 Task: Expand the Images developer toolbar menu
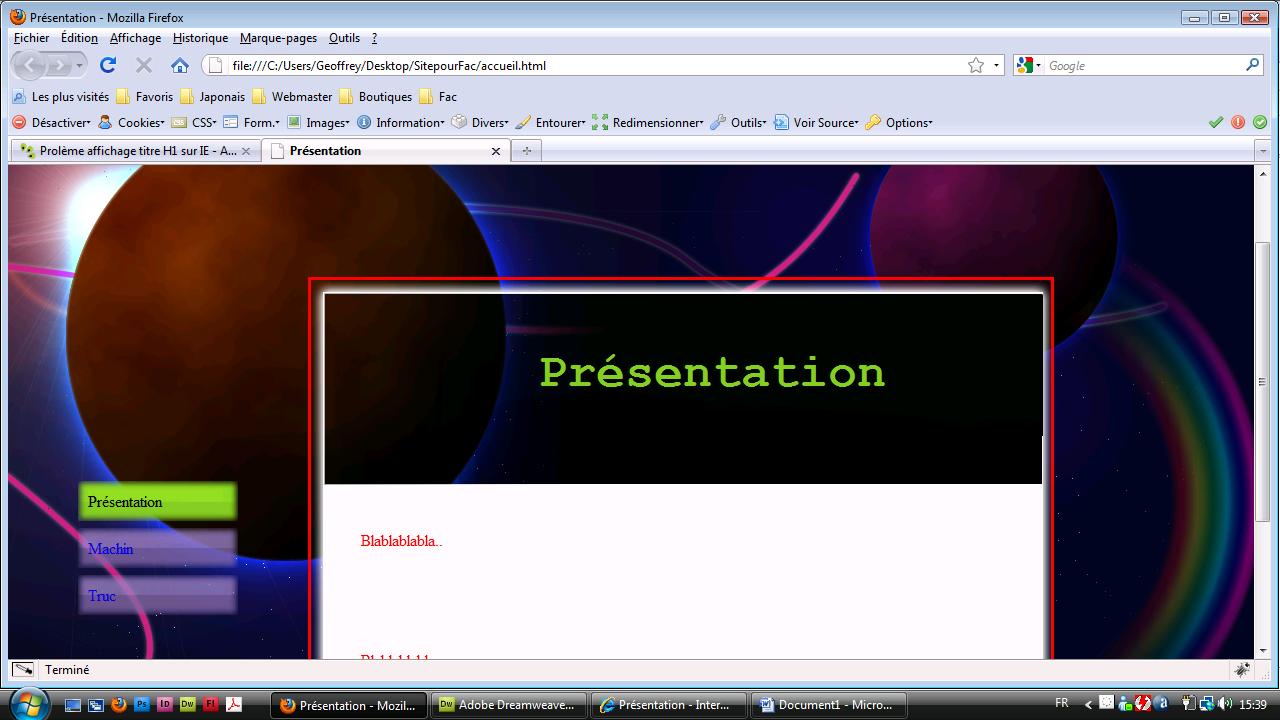coord(318,123)
